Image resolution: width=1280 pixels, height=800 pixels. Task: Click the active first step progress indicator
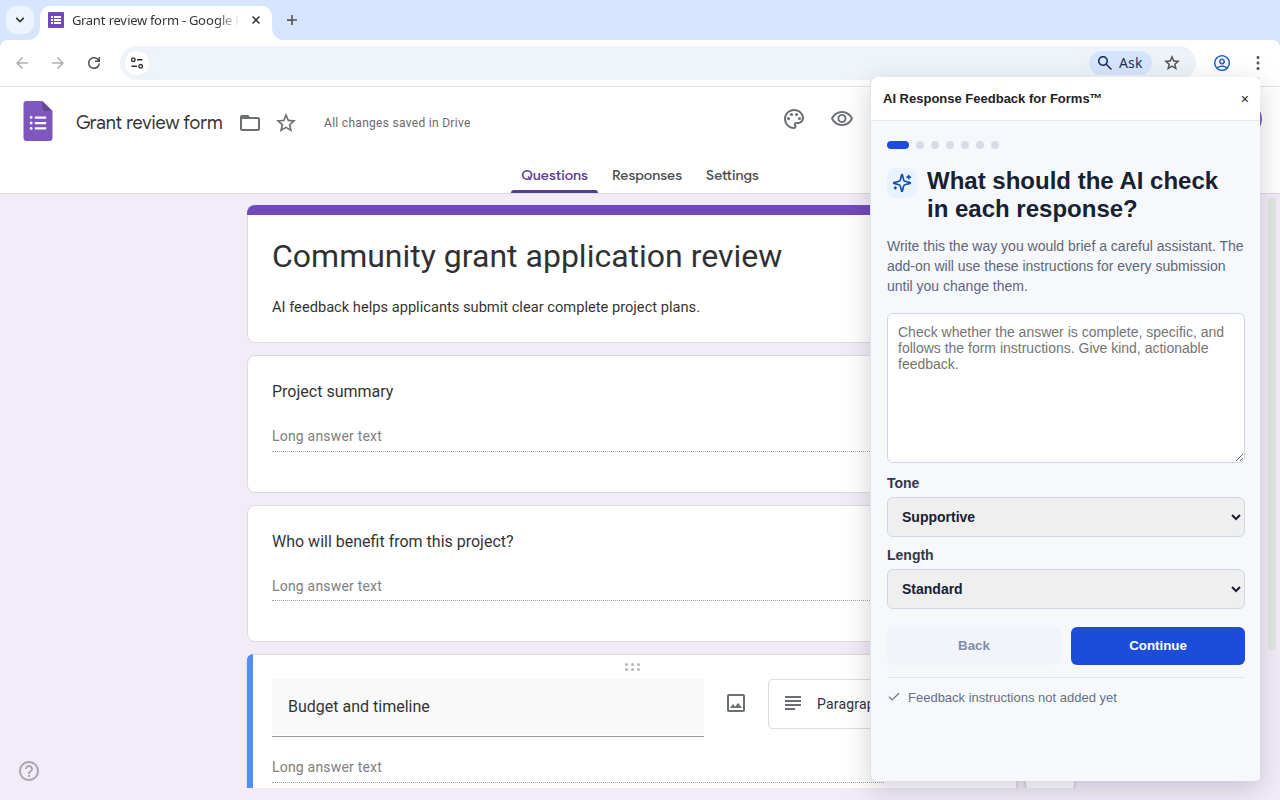pyautogui.click(x=898, y=145)
